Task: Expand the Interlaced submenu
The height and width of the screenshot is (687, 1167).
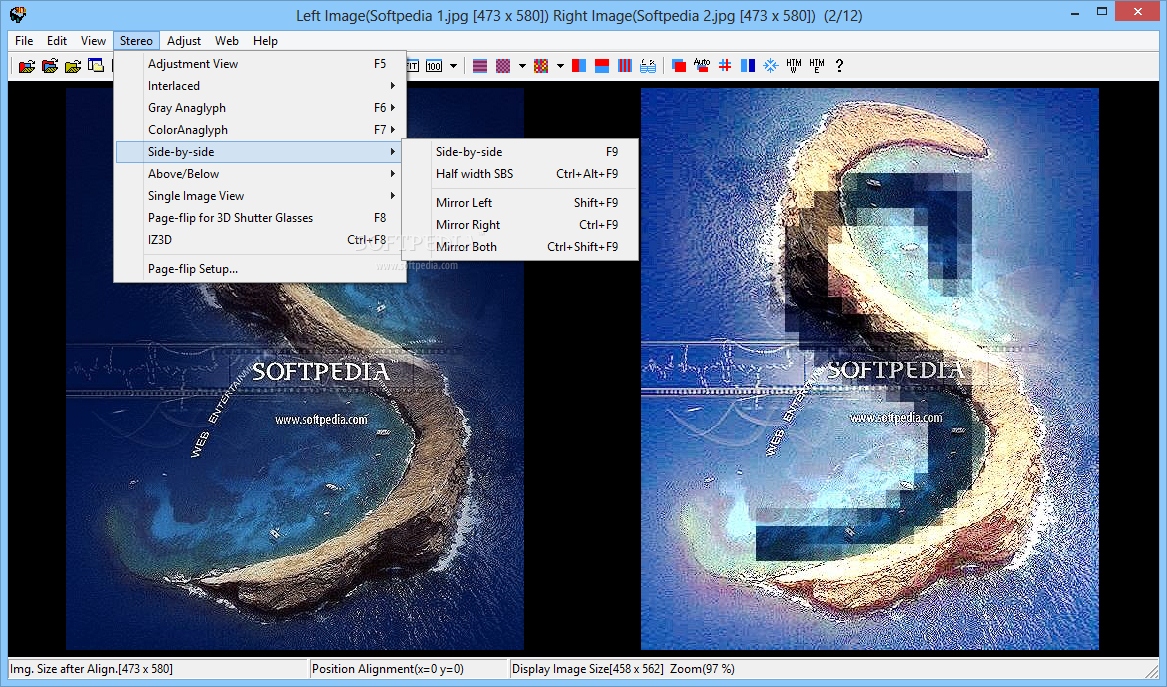Action: point(259,86)
